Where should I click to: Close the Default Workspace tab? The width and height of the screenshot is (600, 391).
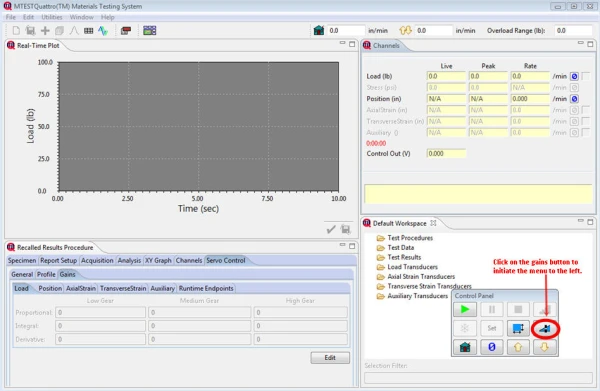point(433,223)
